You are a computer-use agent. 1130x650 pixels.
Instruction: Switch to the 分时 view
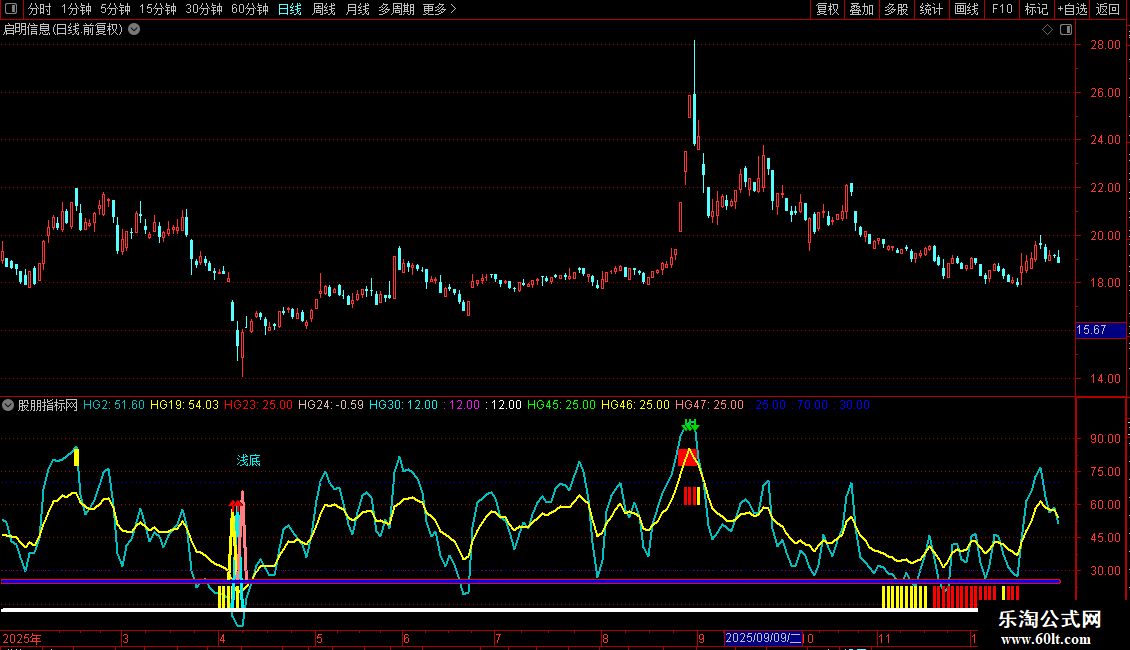pyautogui.click(x=40, y=9)
